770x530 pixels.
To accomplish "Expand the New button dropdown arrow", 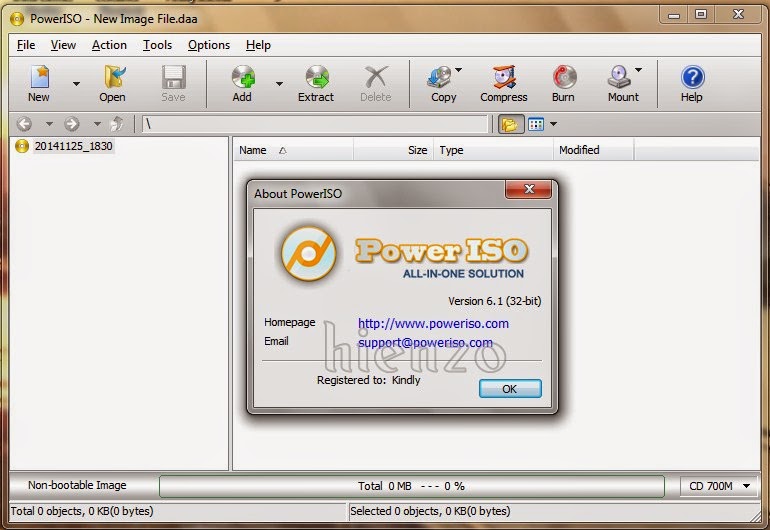I will (x=76, y=84).
